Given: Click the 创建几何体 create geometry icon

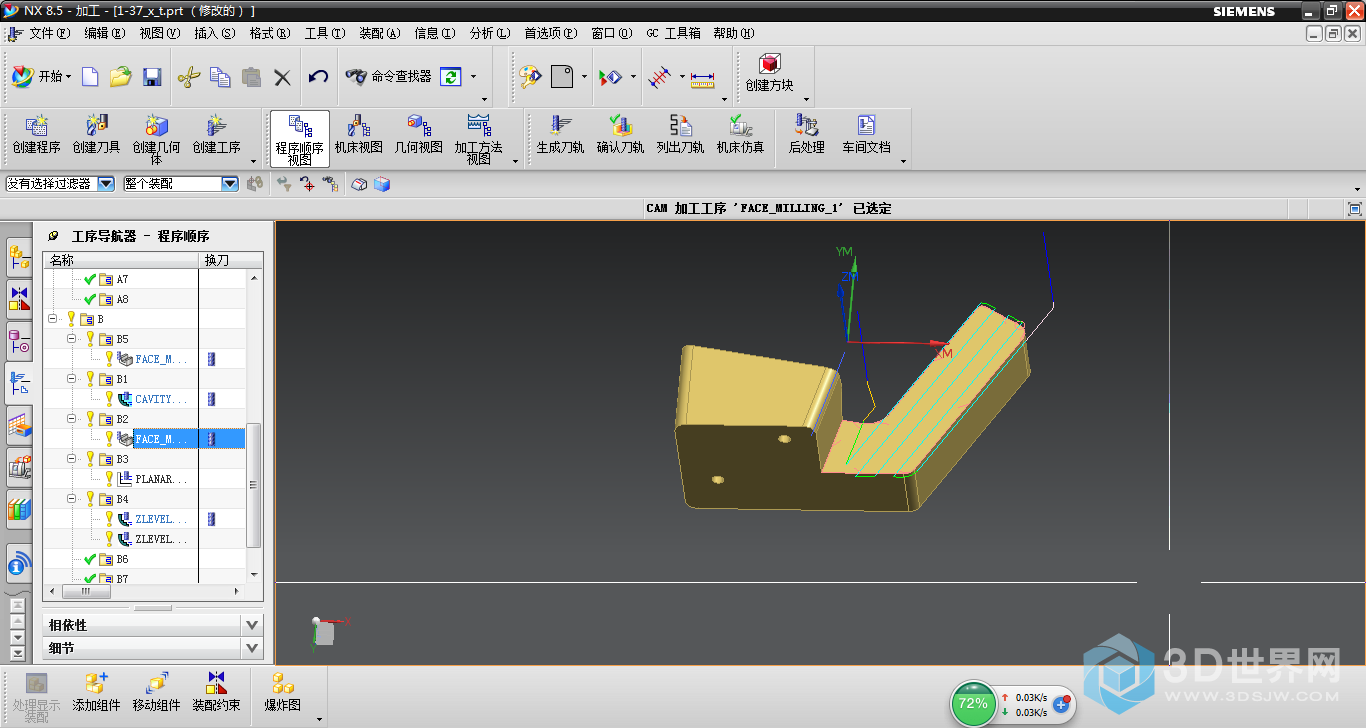Looking at the screenshot, I should (x=157, y=139).
